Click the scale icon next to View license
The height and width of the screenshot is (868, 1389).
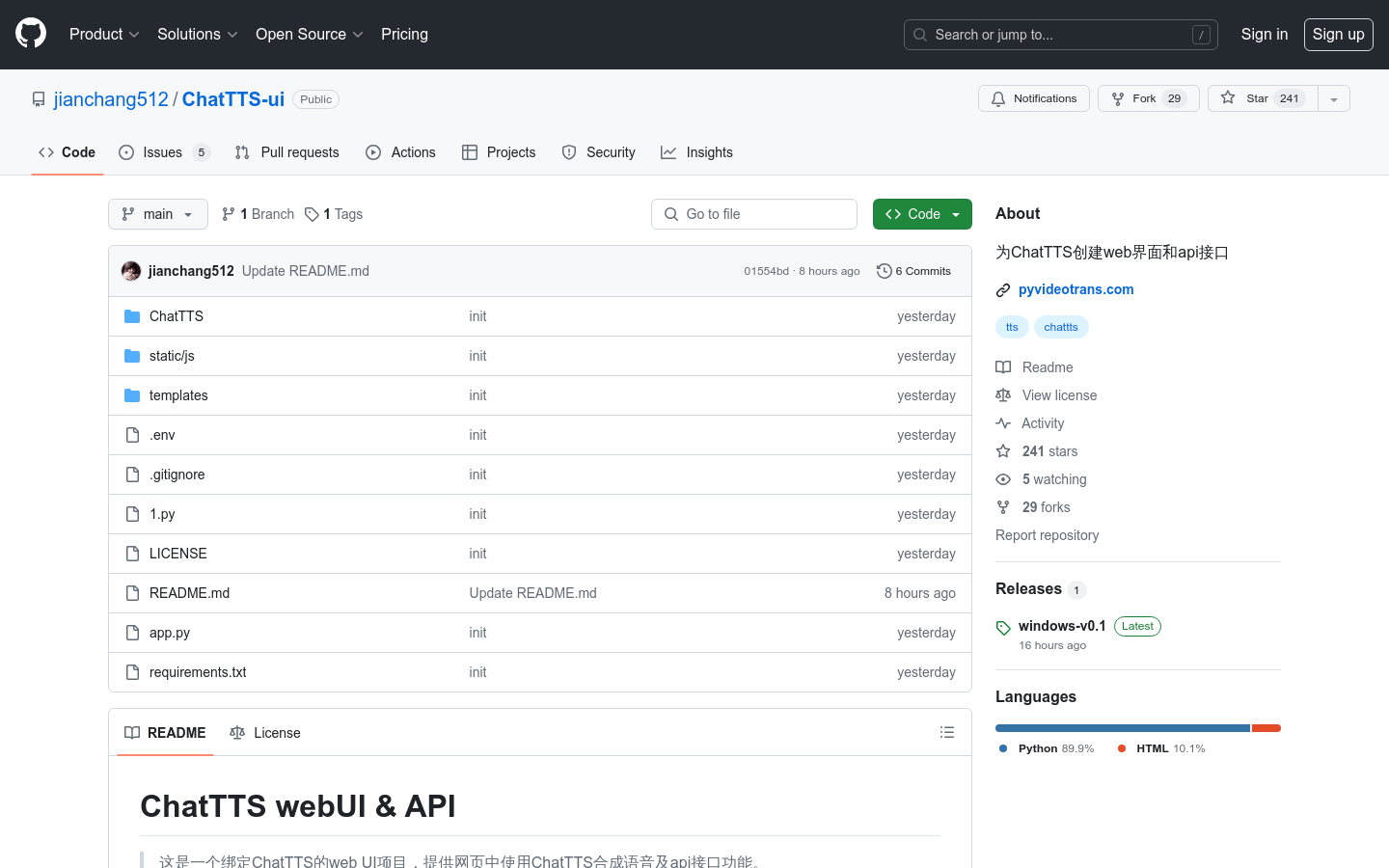point(1003,395)
